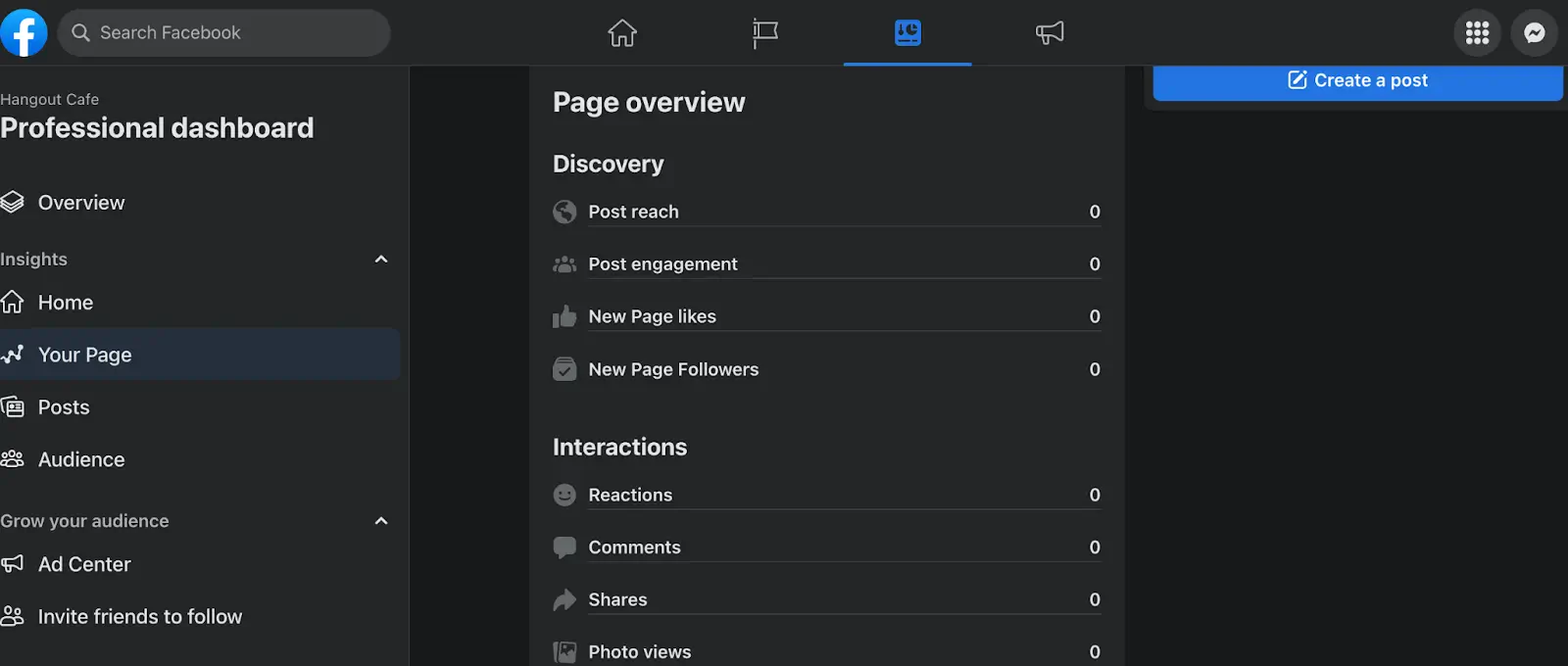Open Ad Center in sidebar
The width and height of the screenshot is (1568, 666).
[200, 564]
